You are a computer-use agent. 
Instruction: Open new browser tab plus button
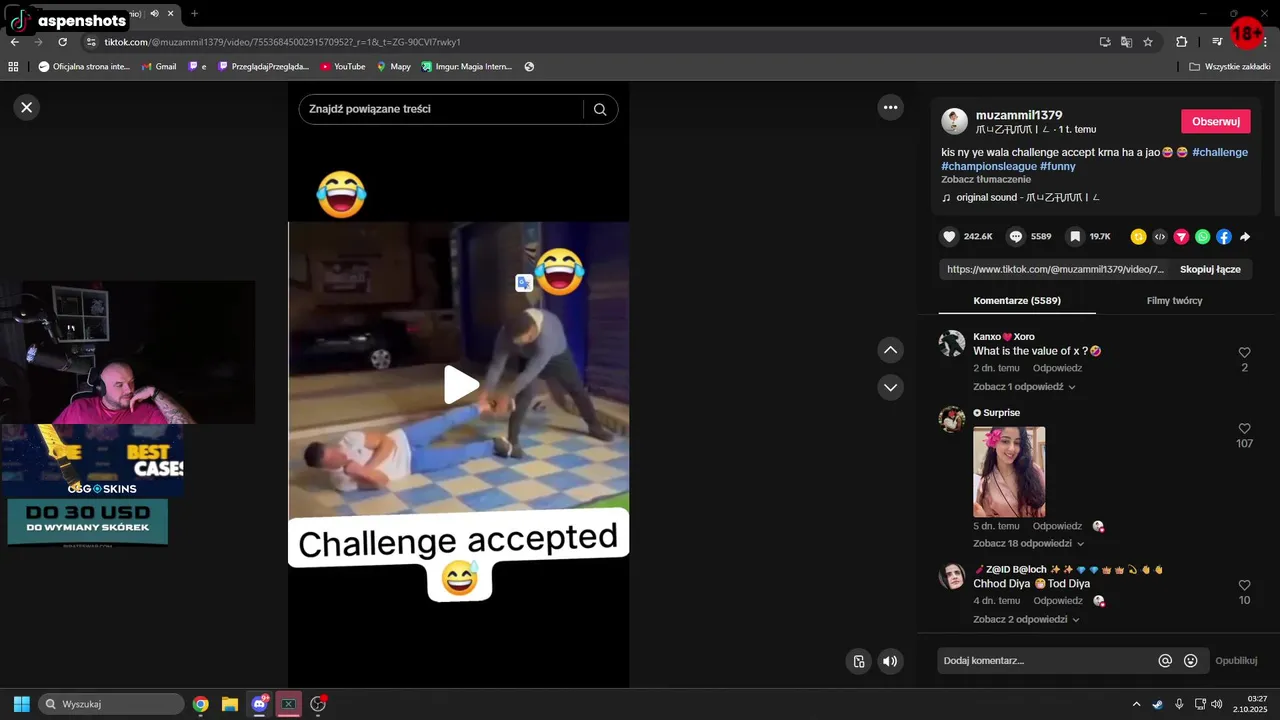point(194,13)
